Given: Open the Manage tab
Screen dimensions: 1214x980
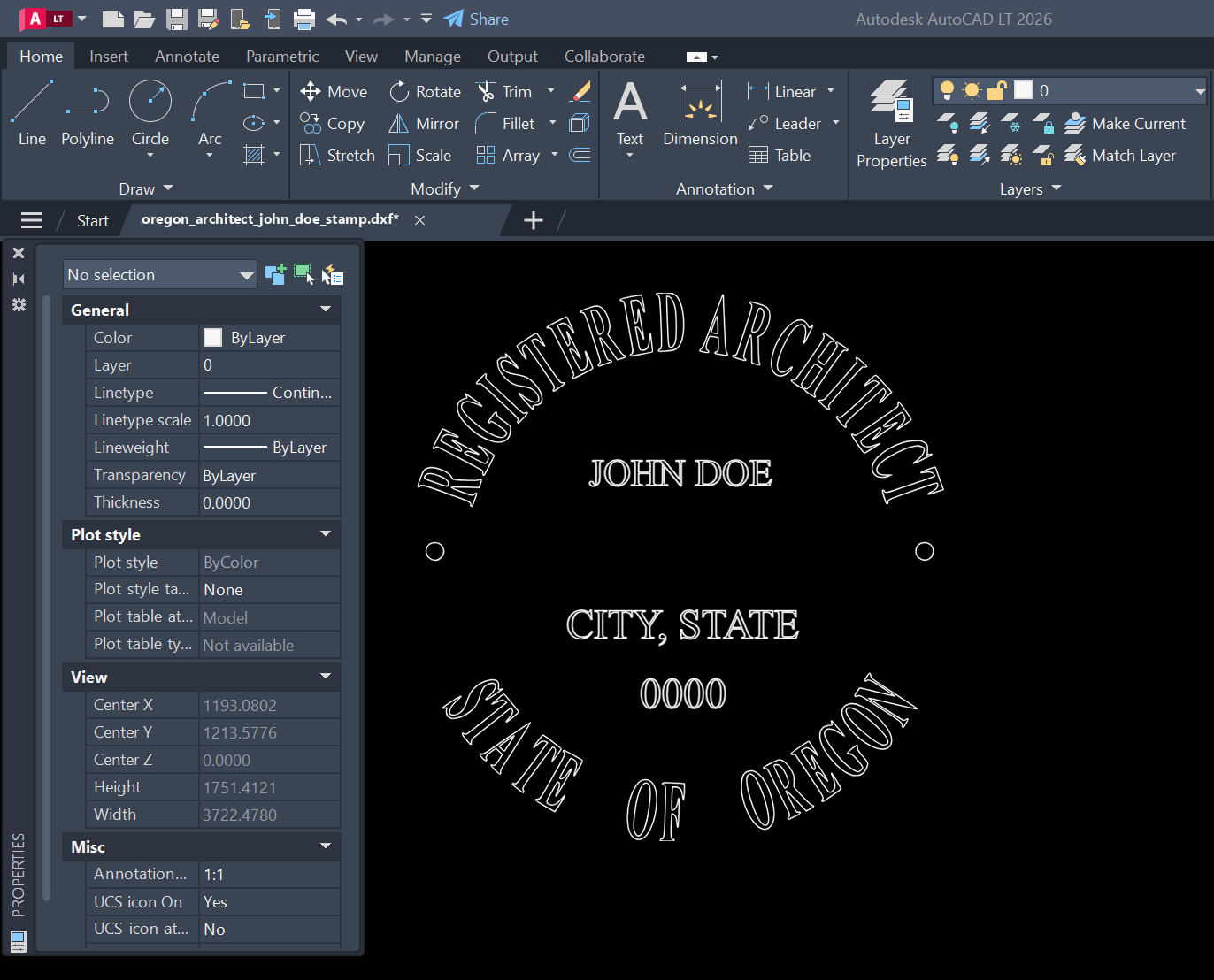Looking at the screenshot, I should [x=433, y=56].
